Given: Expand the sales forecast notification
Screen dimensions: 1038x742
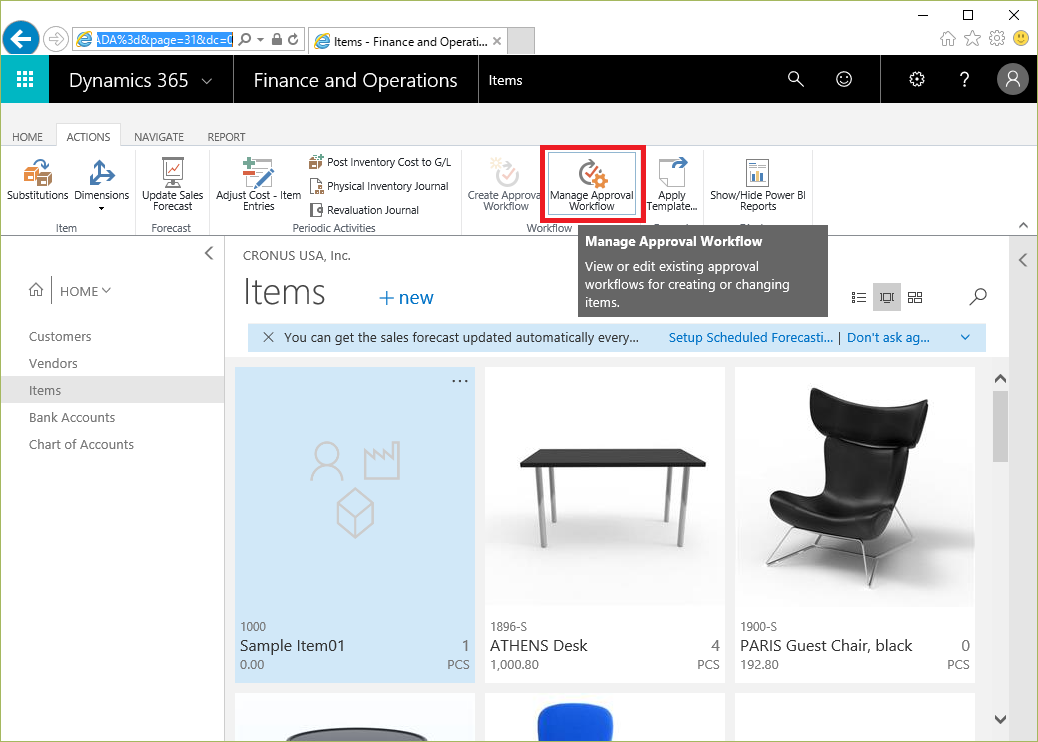Looking at the screenshot, I should point(965,338).
